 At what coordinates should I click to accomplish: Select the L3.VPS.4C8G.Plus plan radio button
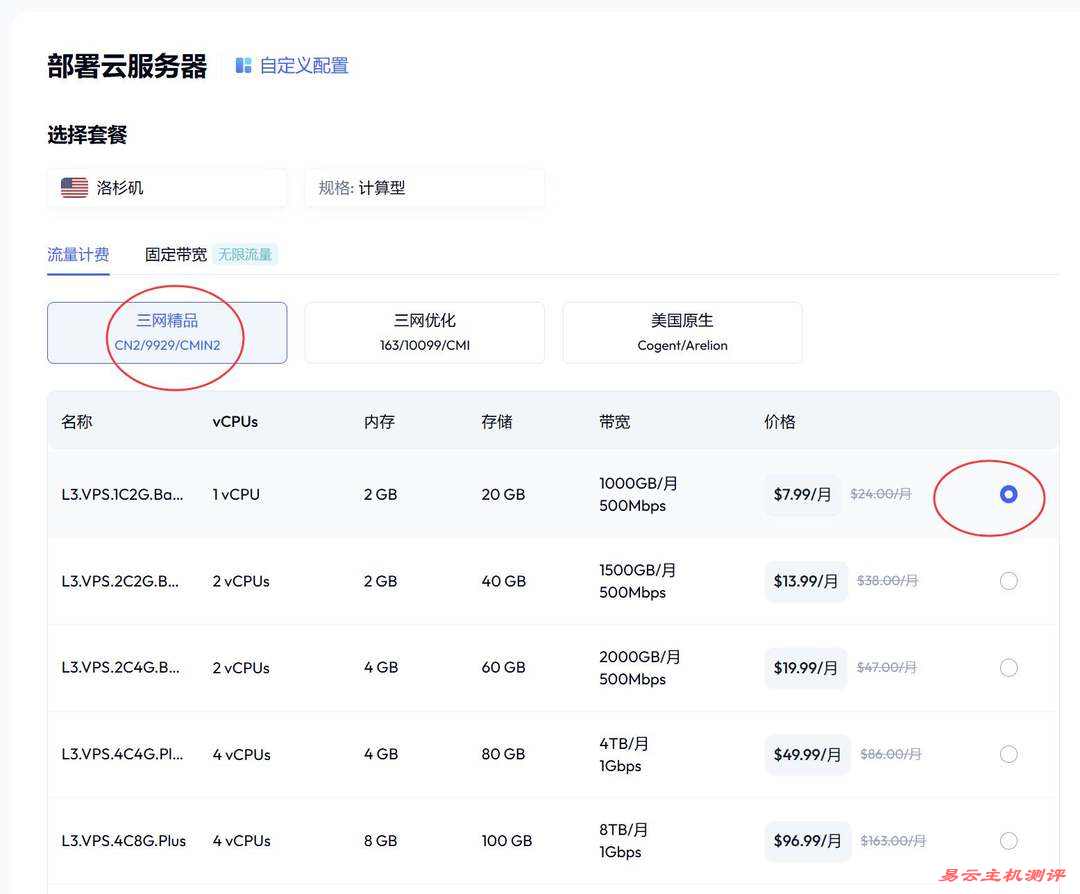point(1008,840)
